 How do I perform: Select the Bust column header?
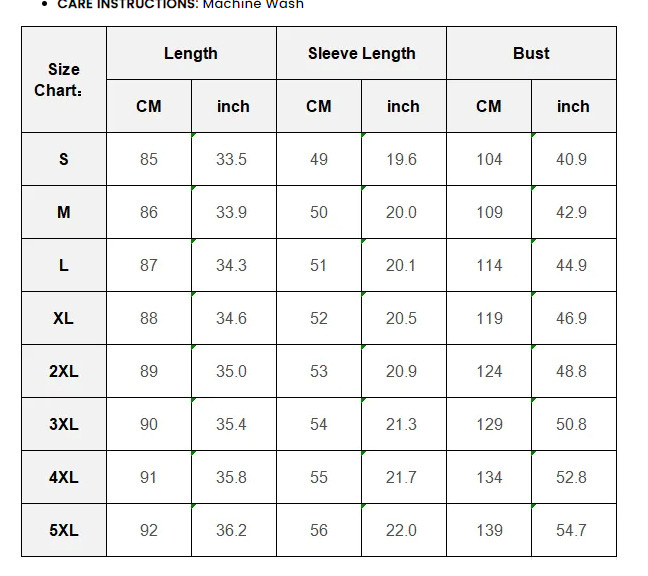531,53
